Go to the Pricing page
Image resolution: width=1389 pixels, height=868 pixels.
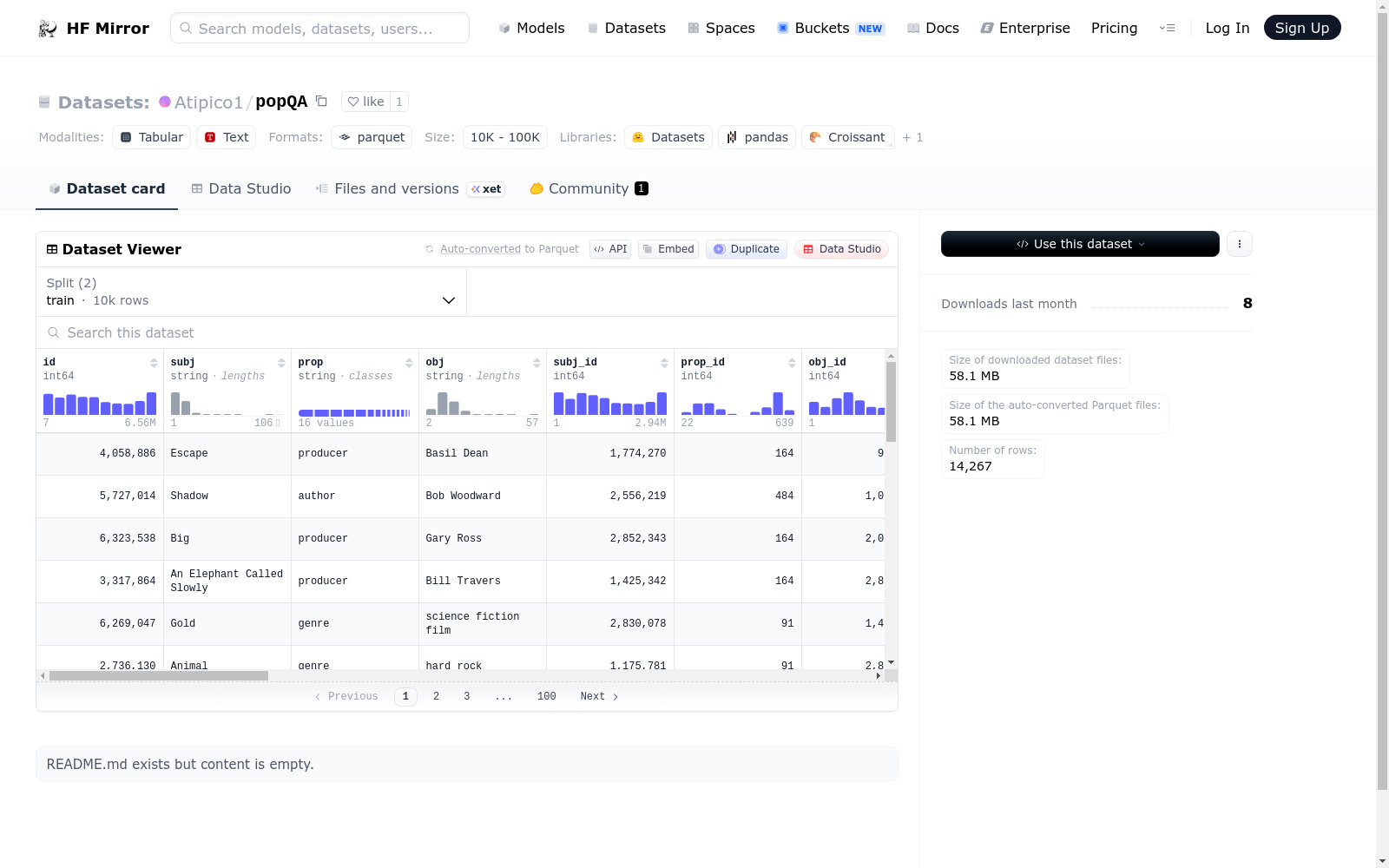(1114, 28)
